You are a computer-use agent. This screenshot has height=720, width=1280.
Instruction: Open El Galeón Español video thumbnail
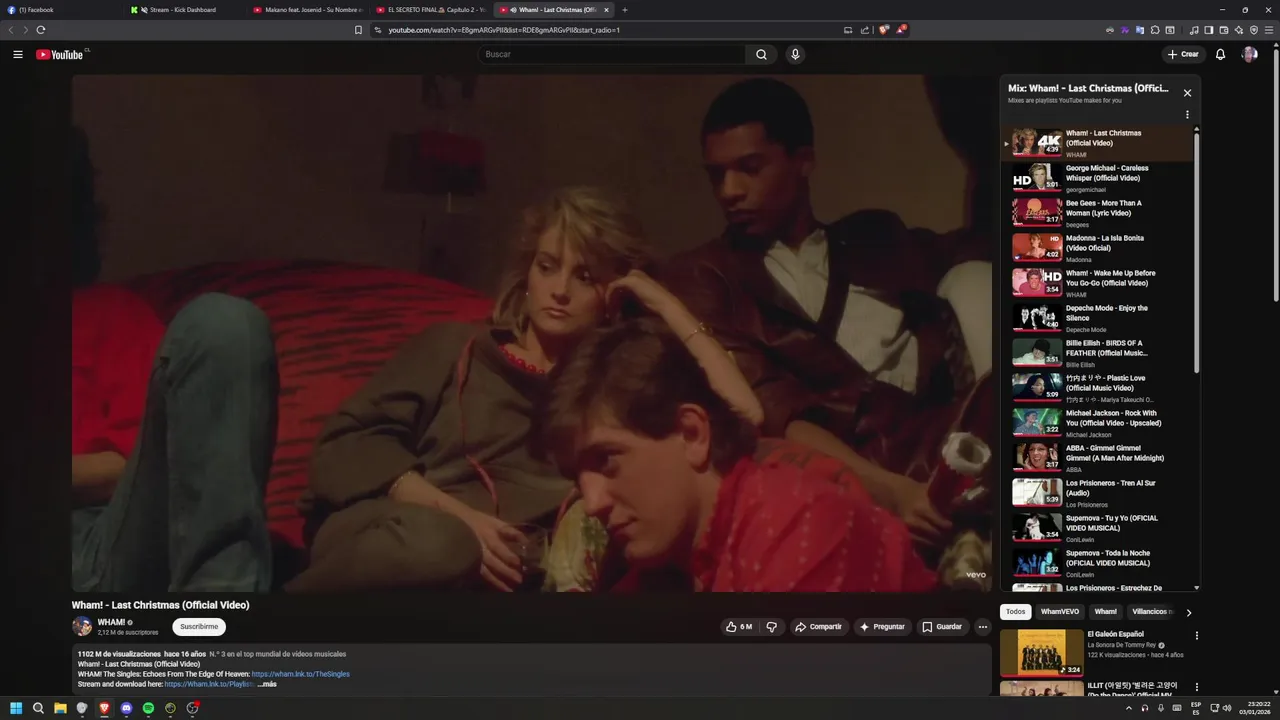pos(1042,653)
